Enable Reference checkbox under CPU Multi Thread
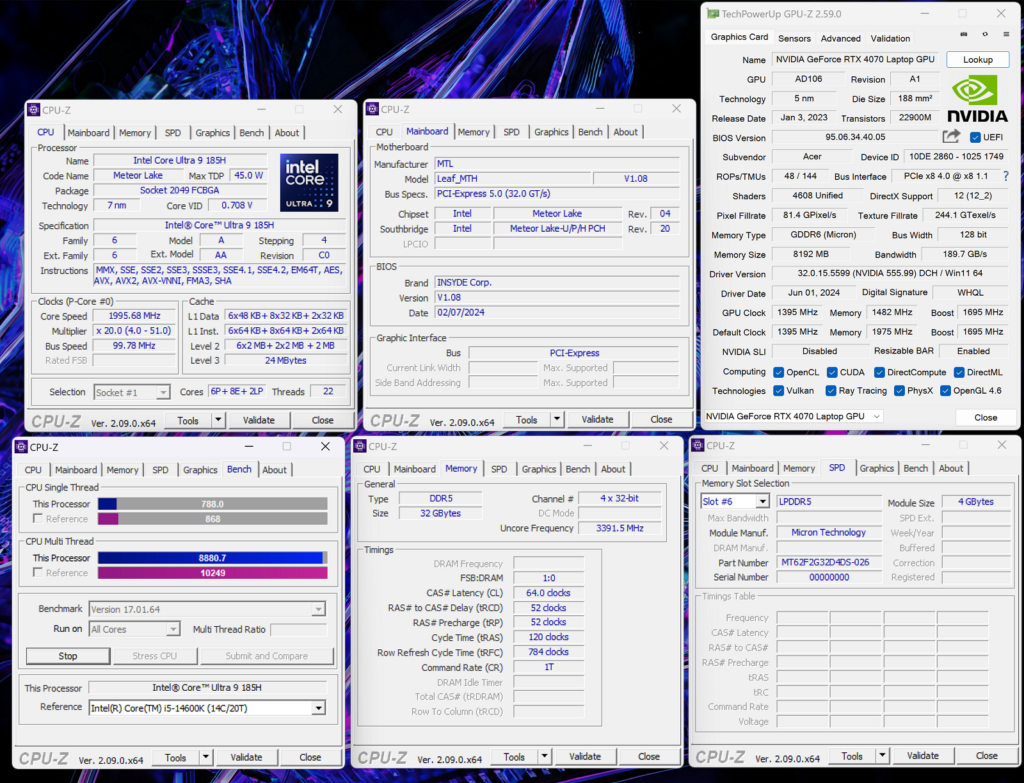1024x783 pixels. point(38,572)
